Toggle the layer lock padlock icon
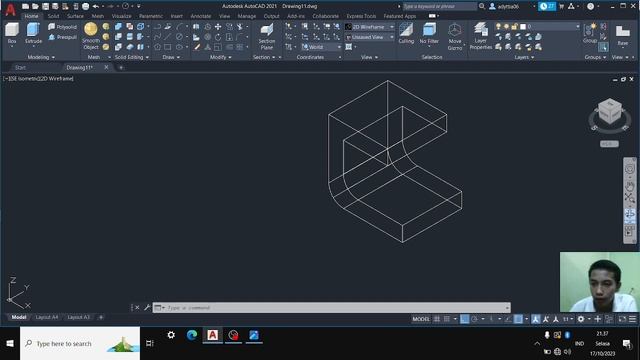The height and width of the screenshot is (360, 640). [x=515, y=27]
